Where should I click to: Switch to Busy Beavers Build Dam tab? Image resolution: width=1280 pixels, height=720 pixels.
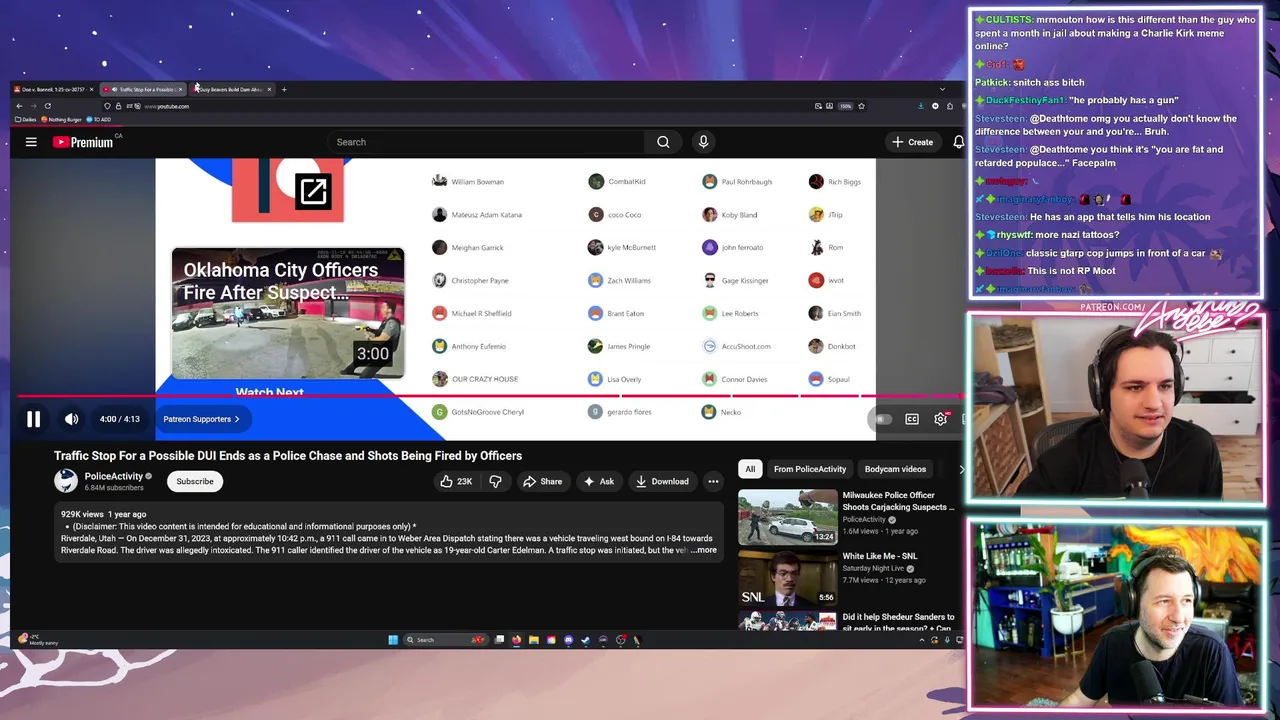pyautogui.click(x=233, y=89)
